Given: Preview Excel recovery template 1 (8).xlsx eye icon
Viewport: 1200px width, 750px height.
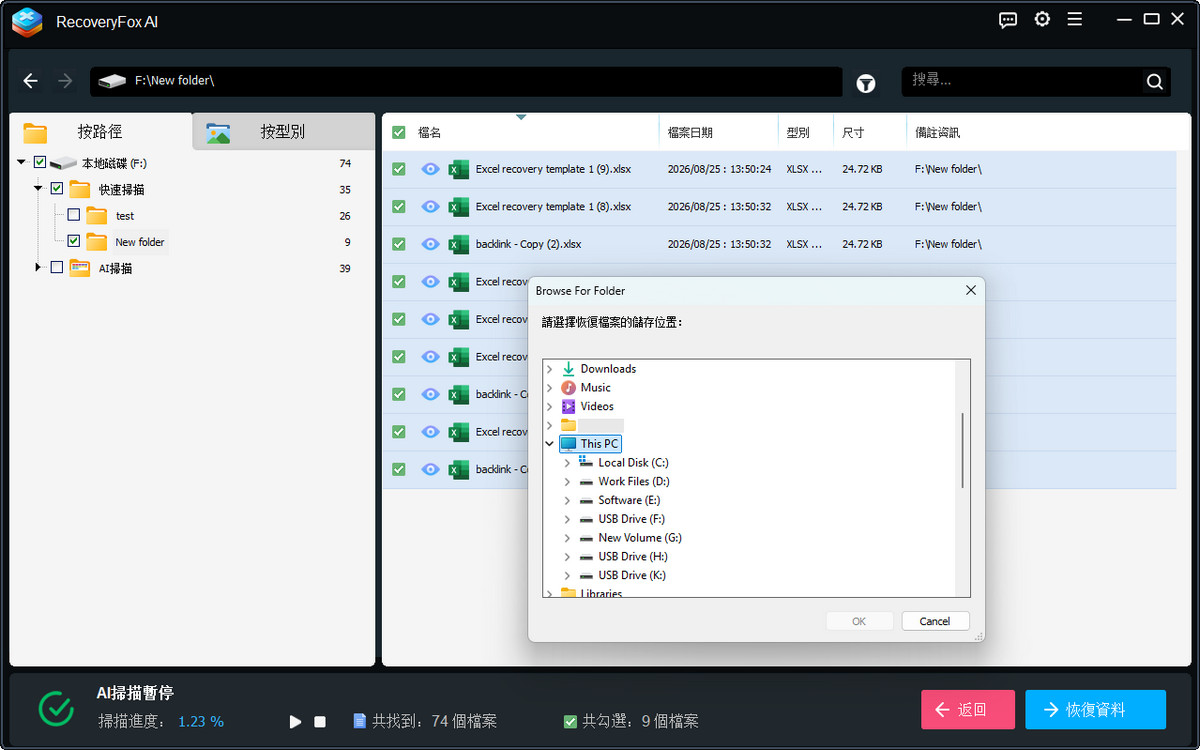Looking at the screenshot, I should click(x=430, y=206).
